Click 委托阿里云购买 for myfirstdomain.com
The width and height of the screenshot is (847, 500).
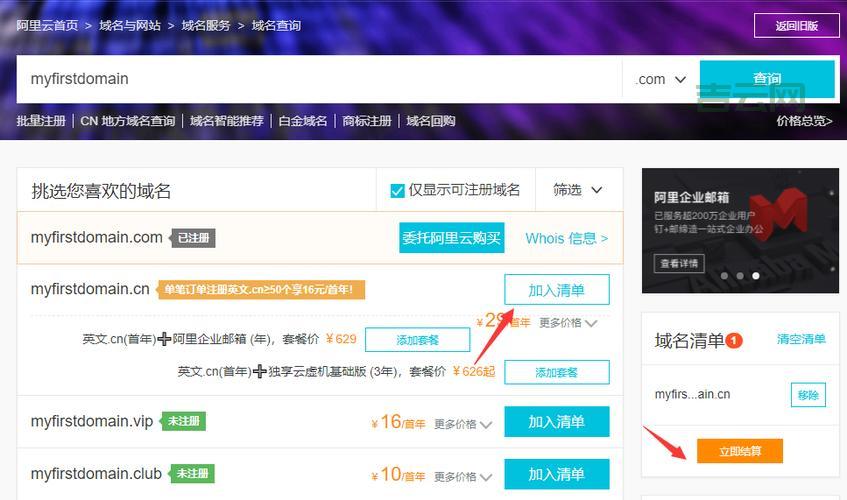(x=452, y=238)
